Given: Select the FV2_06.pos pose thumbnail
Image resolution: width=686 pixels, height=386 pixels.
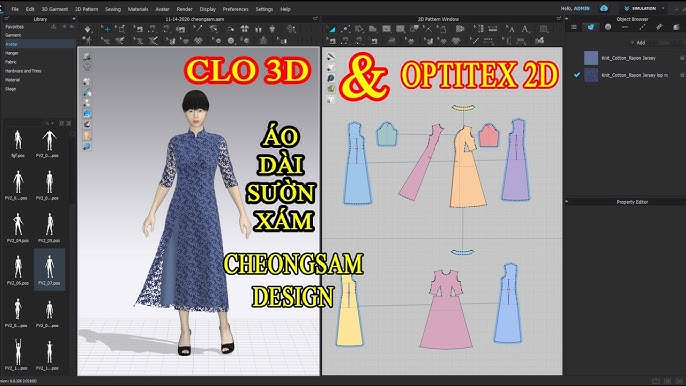Looking at the screenshot, I should pos(18,270).
